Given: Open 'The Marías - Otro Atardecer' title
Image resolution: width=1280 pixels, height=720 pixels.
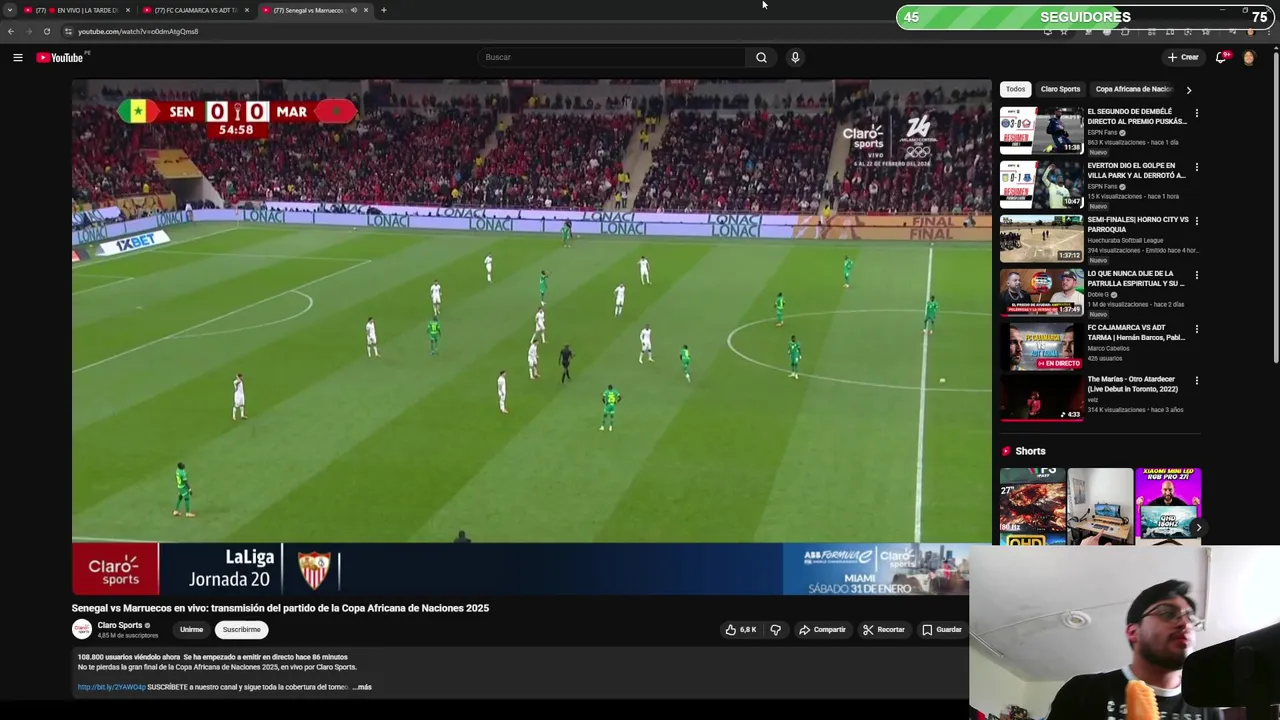Looking at the screenshot, I should click(x=1133, y=384).
